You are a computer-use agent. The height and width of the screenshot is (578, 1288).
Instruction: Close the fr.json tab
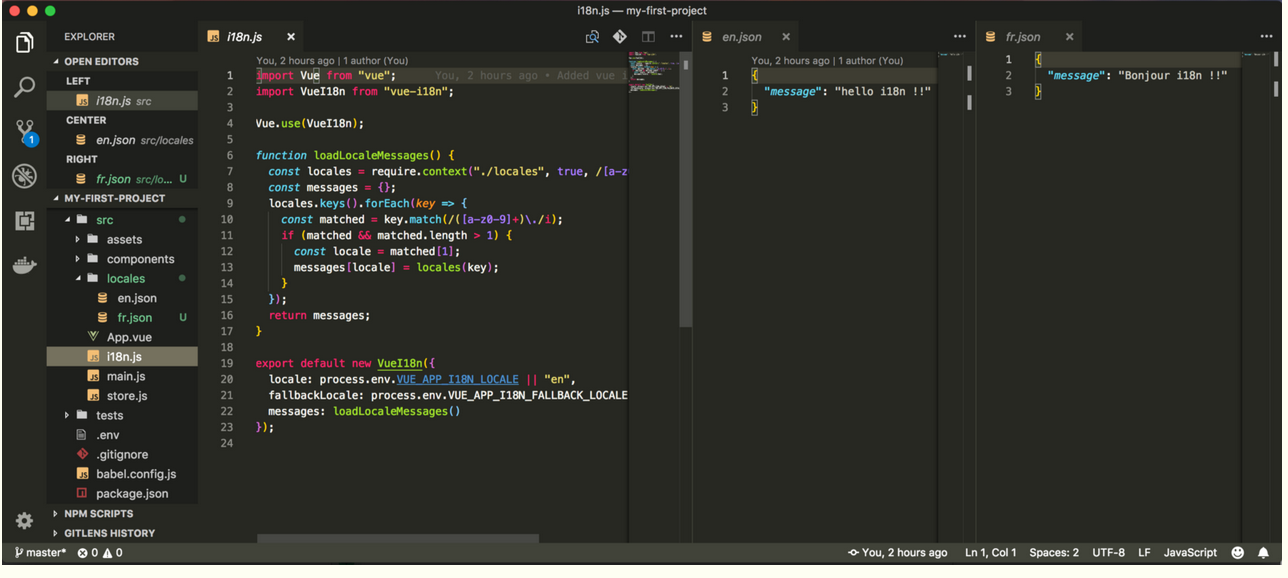(1069, 37)
